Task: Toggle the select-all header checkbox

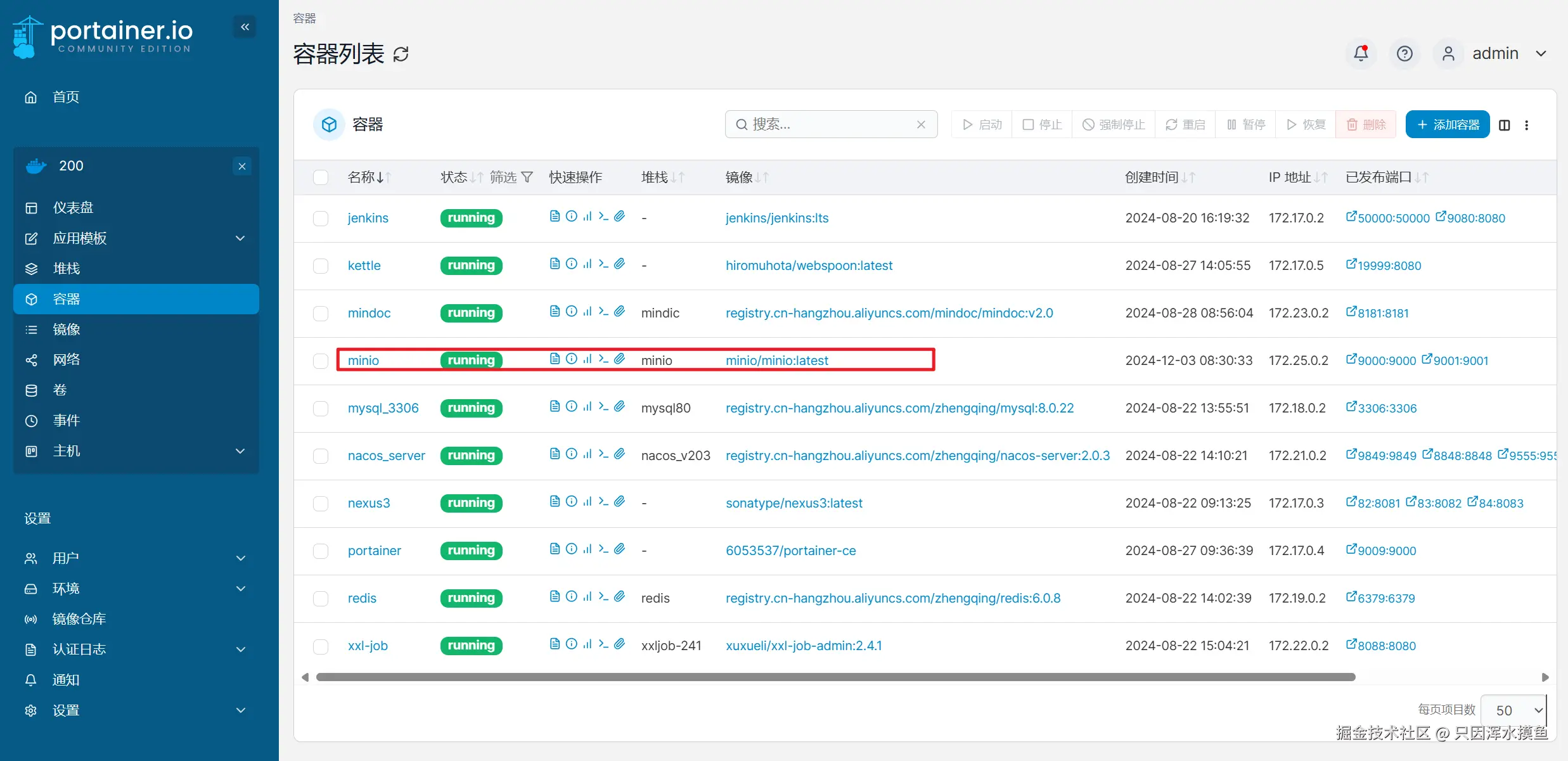Action: coord(321,177)
